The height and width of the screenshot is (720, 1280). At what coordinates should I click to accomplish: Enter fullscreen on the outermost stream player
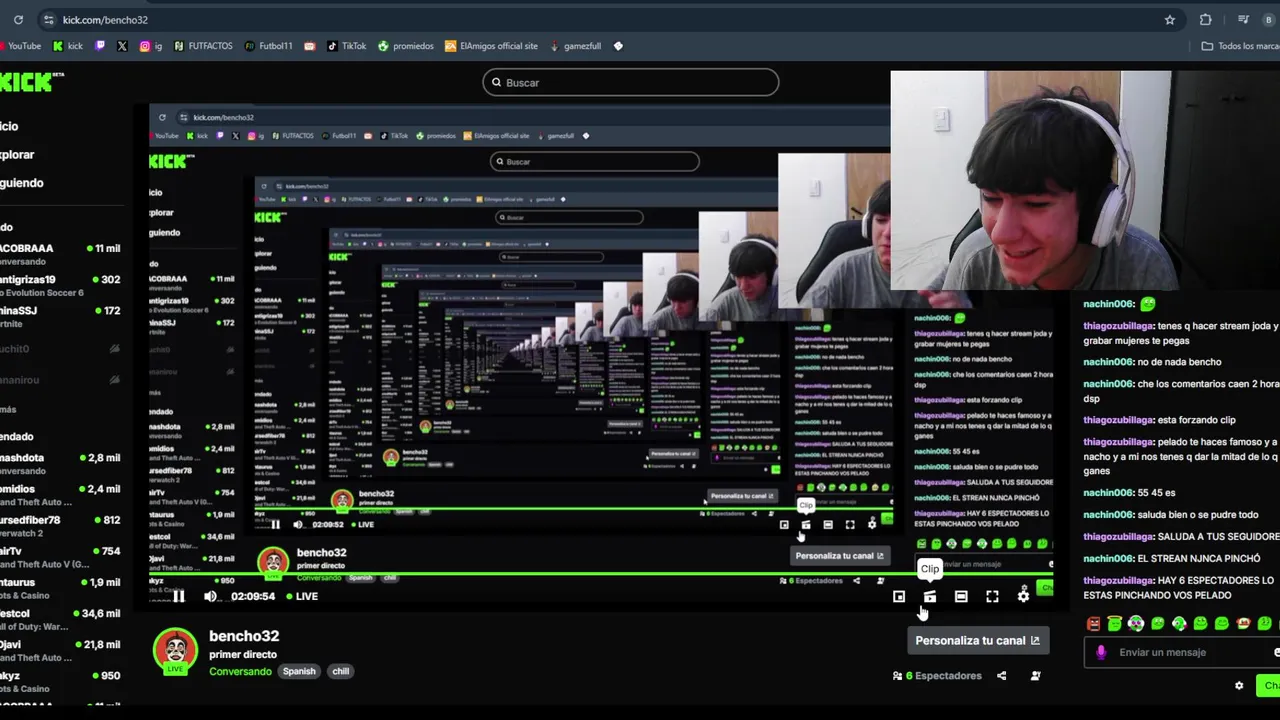pyautogui.click(x=992, y=597)
